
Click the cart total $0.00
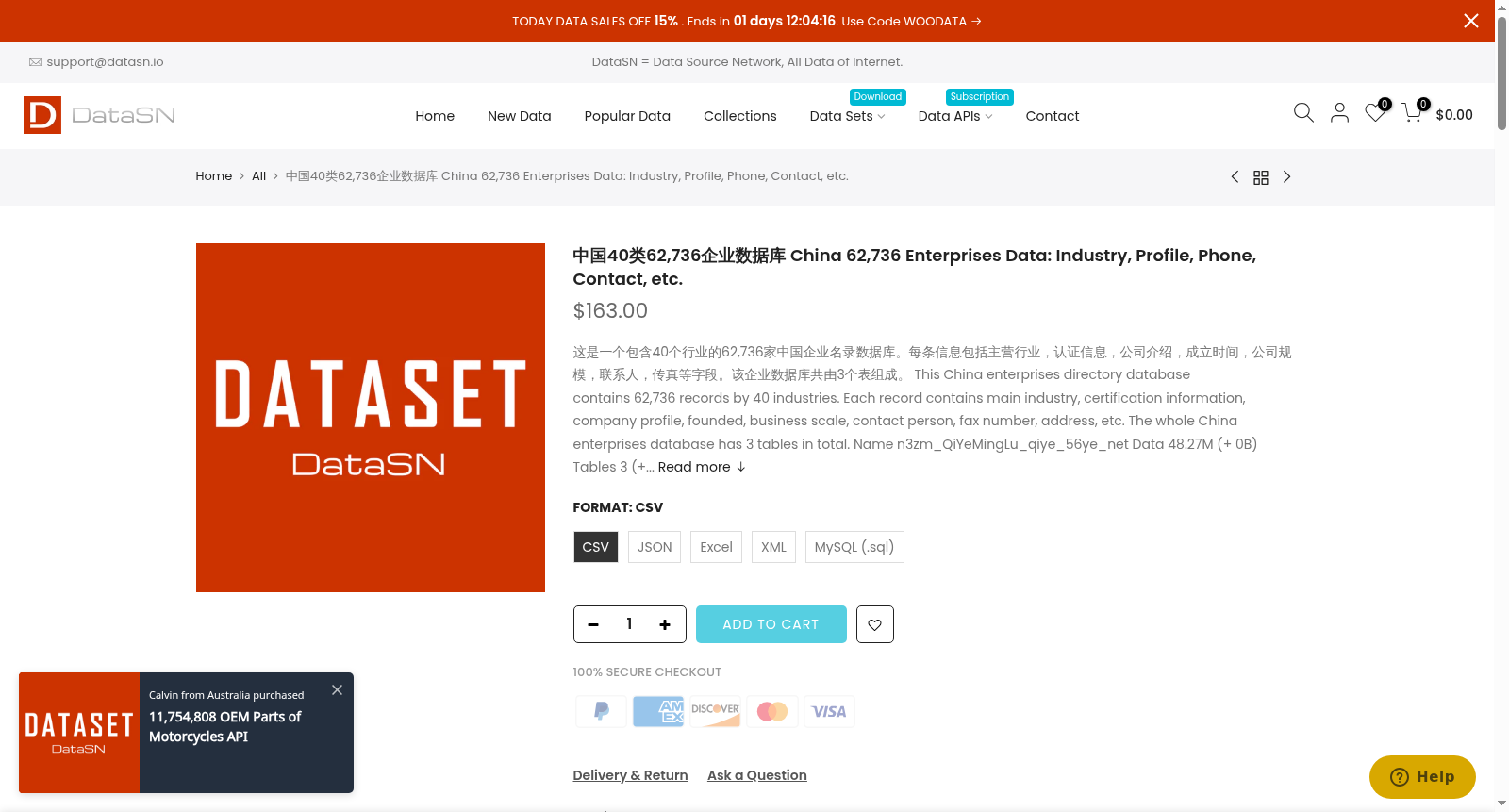pyautogui.click(x=1454, y=115)
